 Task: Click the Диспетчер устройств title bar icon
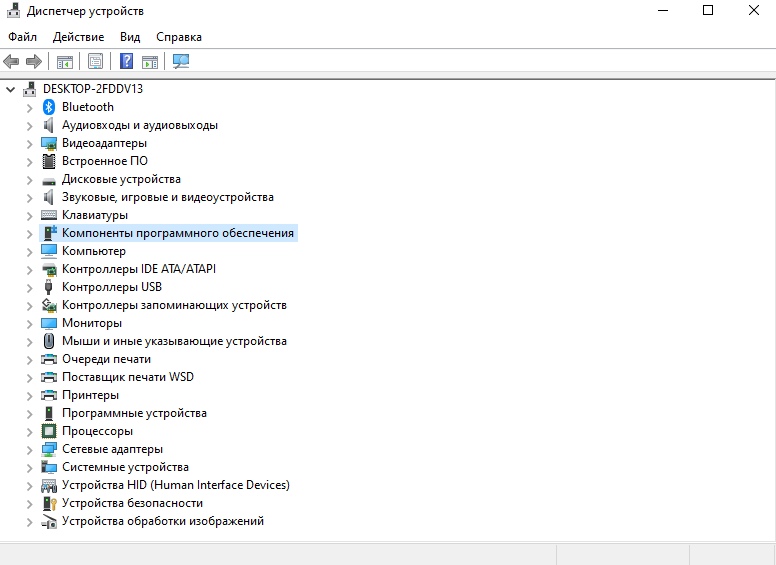point(14,11)
